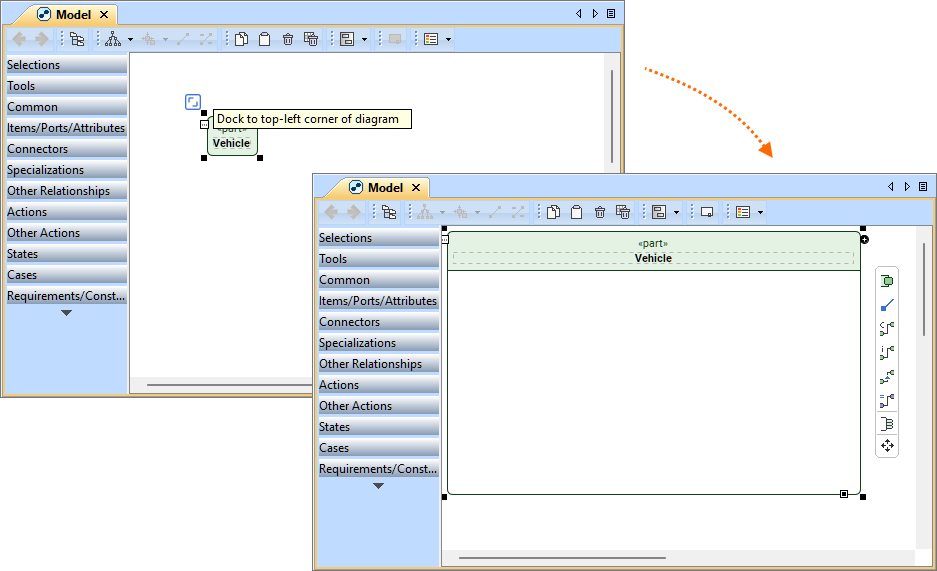Open the display options dropdown in front toolbar

pos(760,213)
